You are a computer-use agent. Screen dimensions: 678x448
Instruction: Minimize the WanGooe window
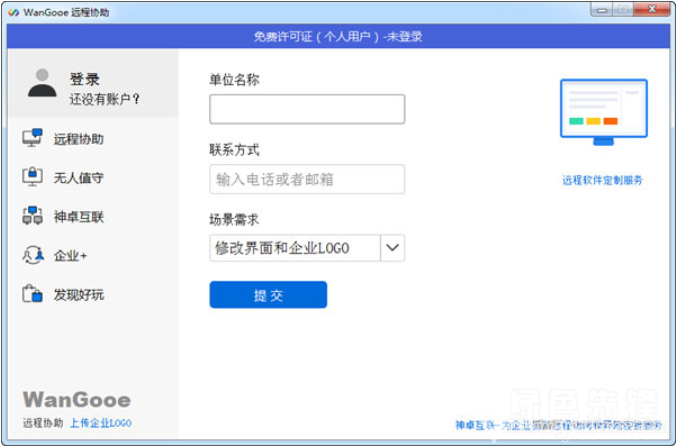[x=601, y=9]
